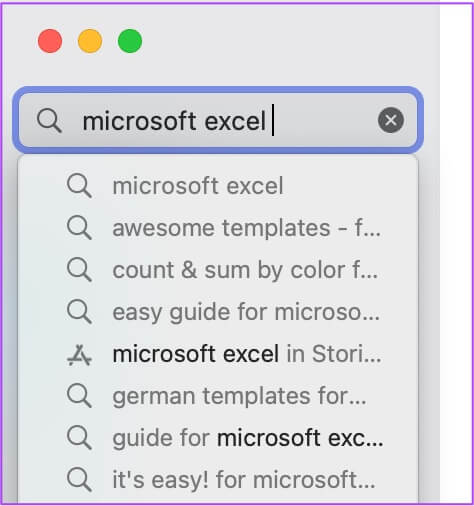Pick the "it's easy! for microsoft..." suggestion
Image resolution: width=474 pixels, height=506 pixels.
tap(218, 480)
